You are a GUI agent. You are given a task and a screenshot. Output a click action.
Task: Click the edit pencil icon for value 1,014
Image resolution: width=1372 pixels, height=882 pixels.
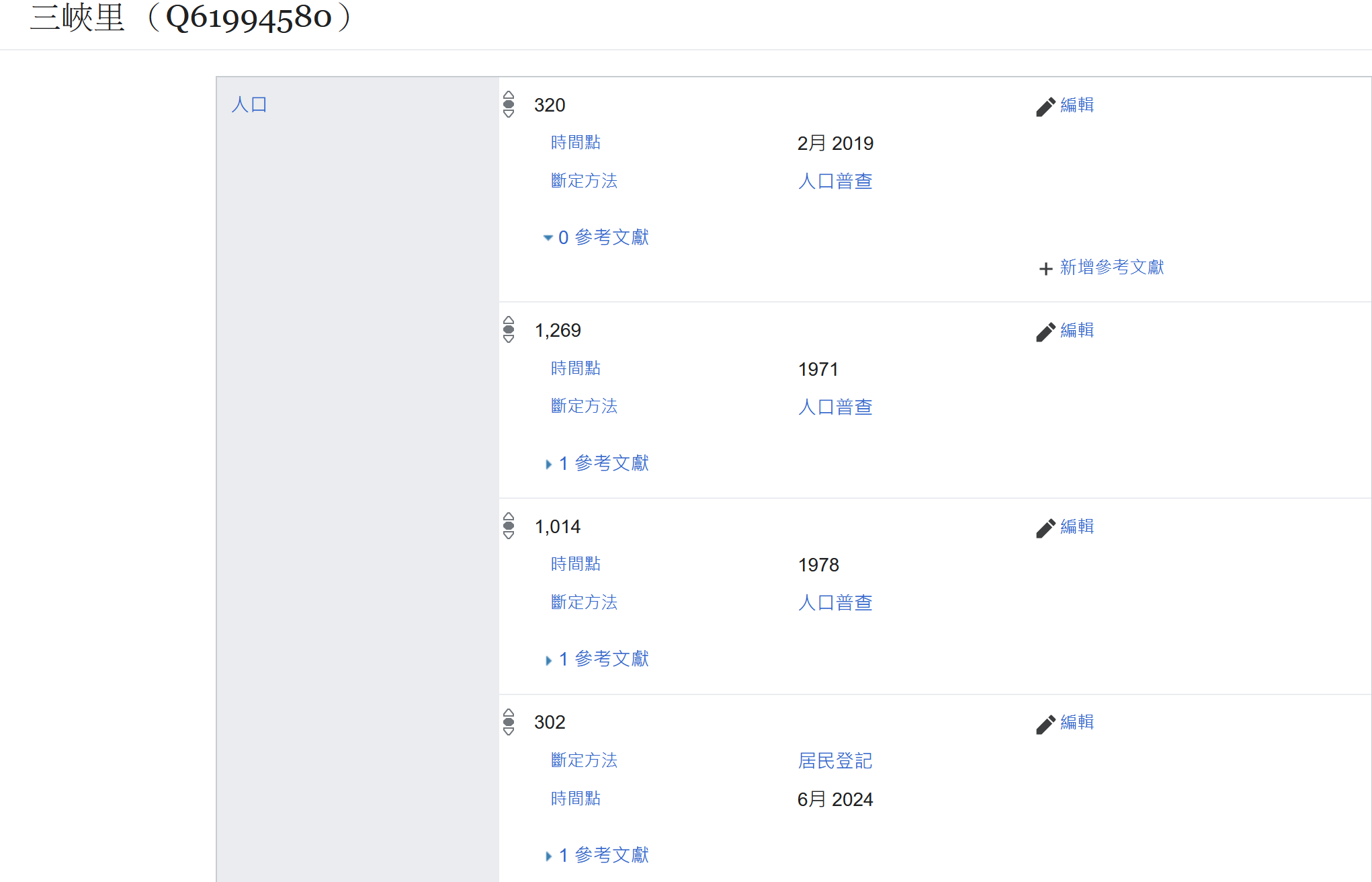(x=1045, y=528)
